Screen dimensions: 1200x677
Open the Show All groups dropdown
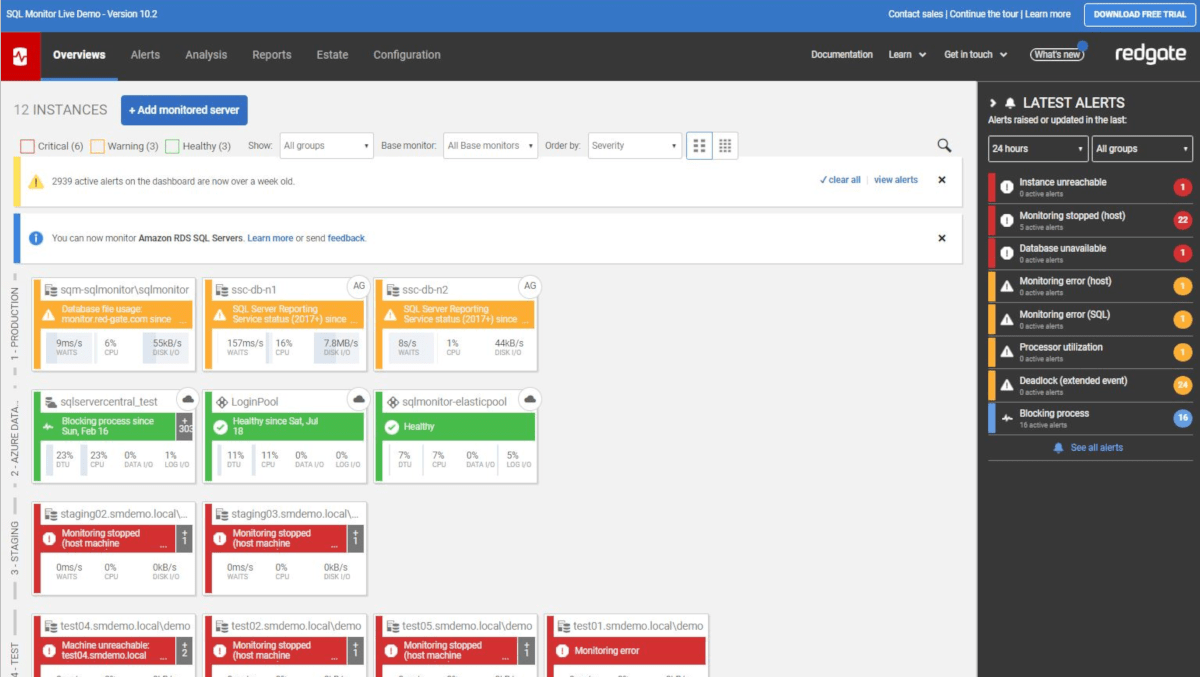coord(326,146)
